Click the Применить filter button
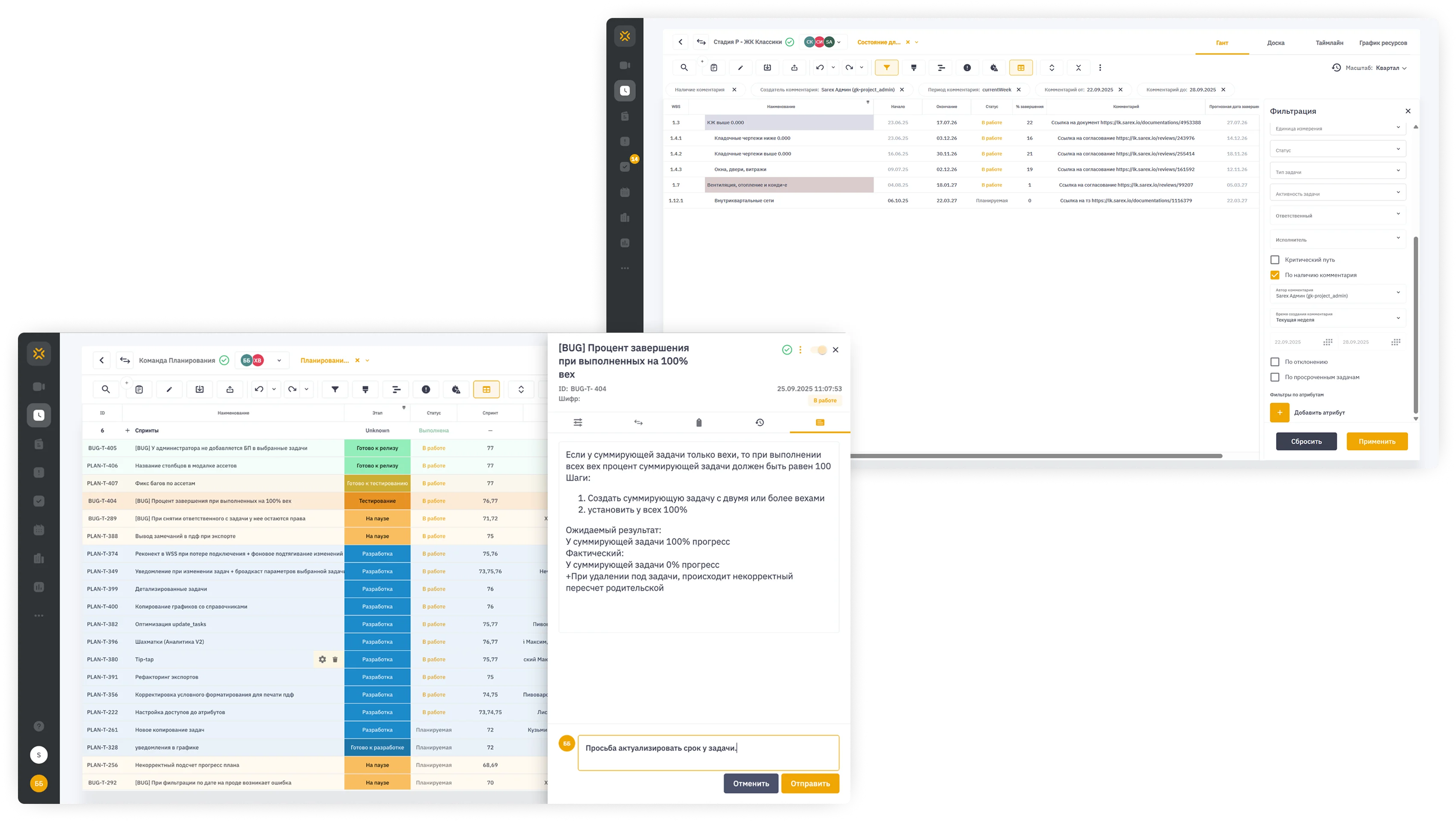Viewport: 1456px width, 821px height. click(x=1377, y=441)
